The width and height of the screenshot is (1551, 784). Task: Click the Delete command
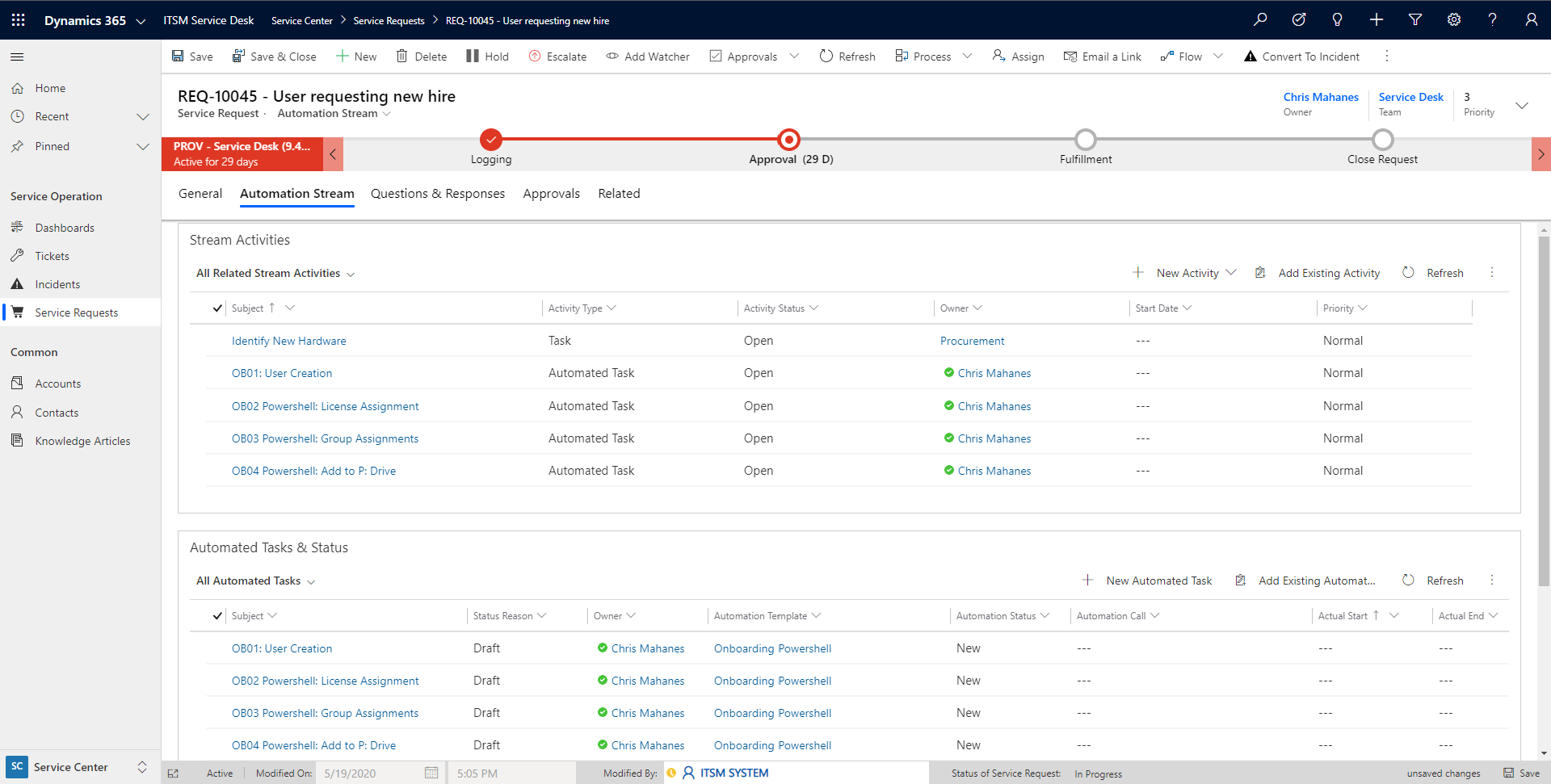421,57
